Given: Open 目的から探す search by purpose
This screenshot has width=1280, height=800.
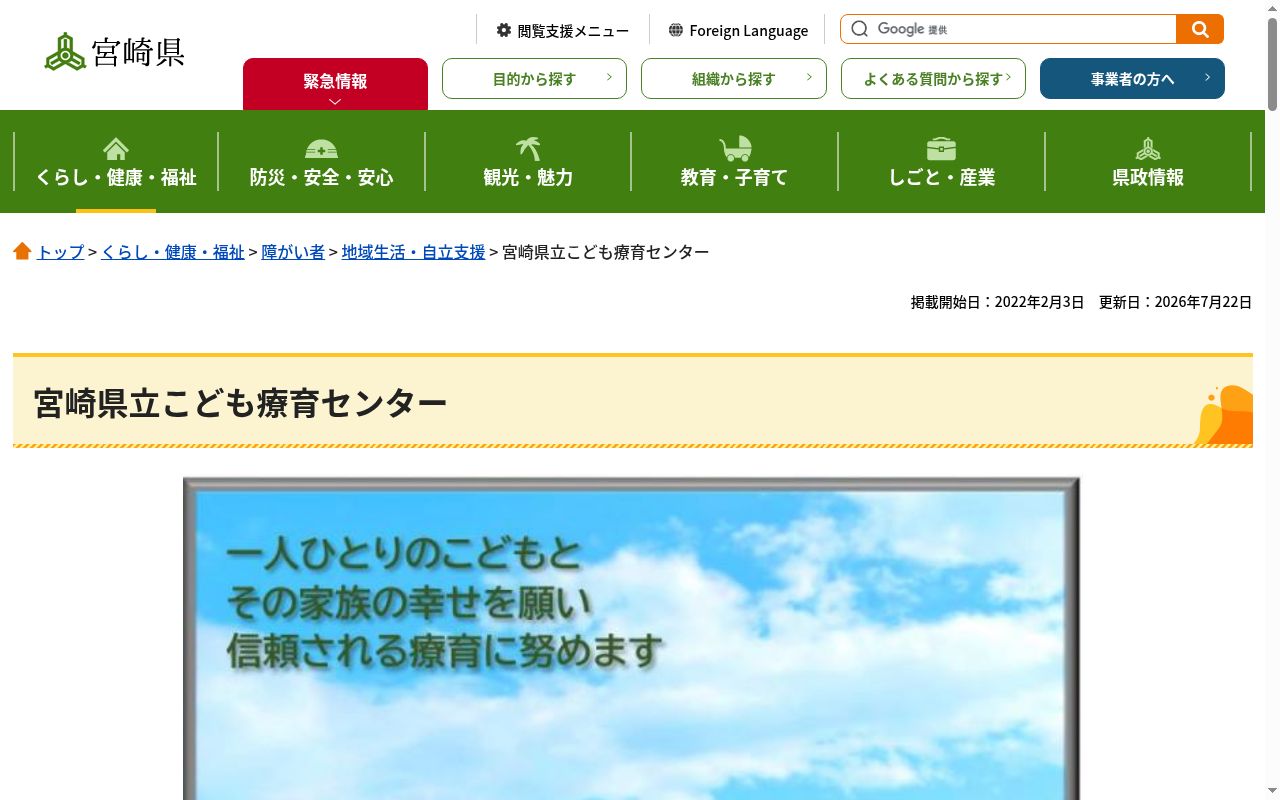Looking at the screenshot, I should click(534, 79).
